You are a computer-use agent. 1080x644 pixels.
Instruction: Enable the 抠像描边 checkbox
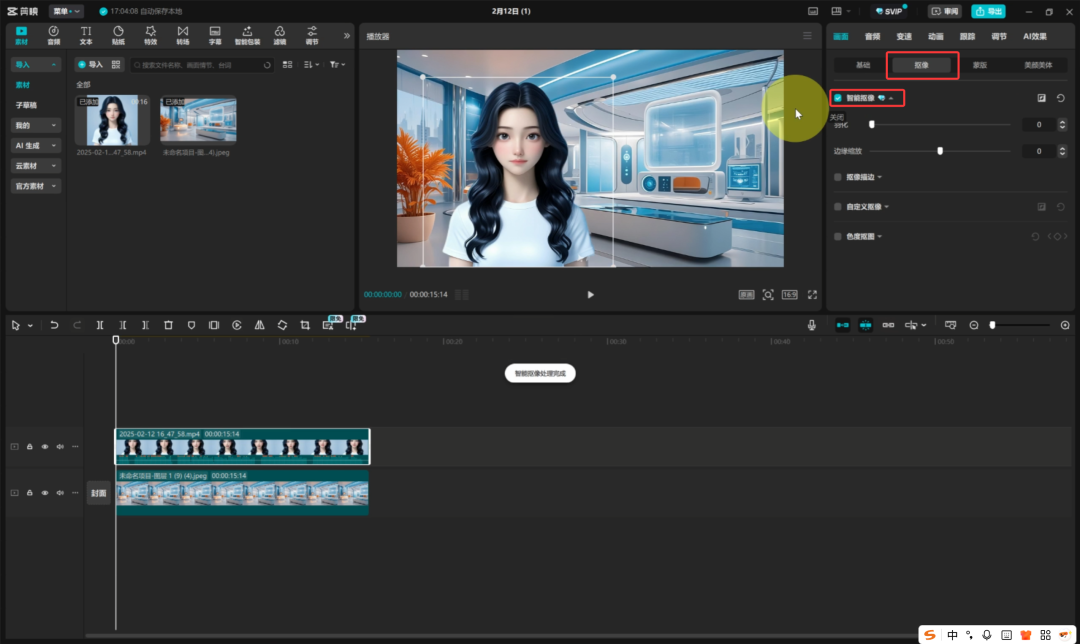(x=838, y=177)
